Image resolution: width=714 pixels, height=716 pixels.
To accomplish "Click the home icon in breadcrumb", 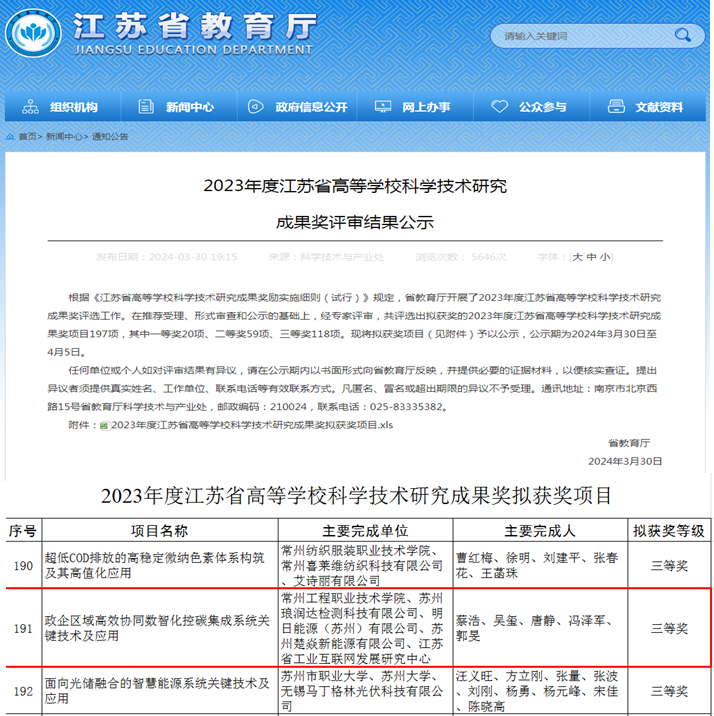I will coord(10,136).
